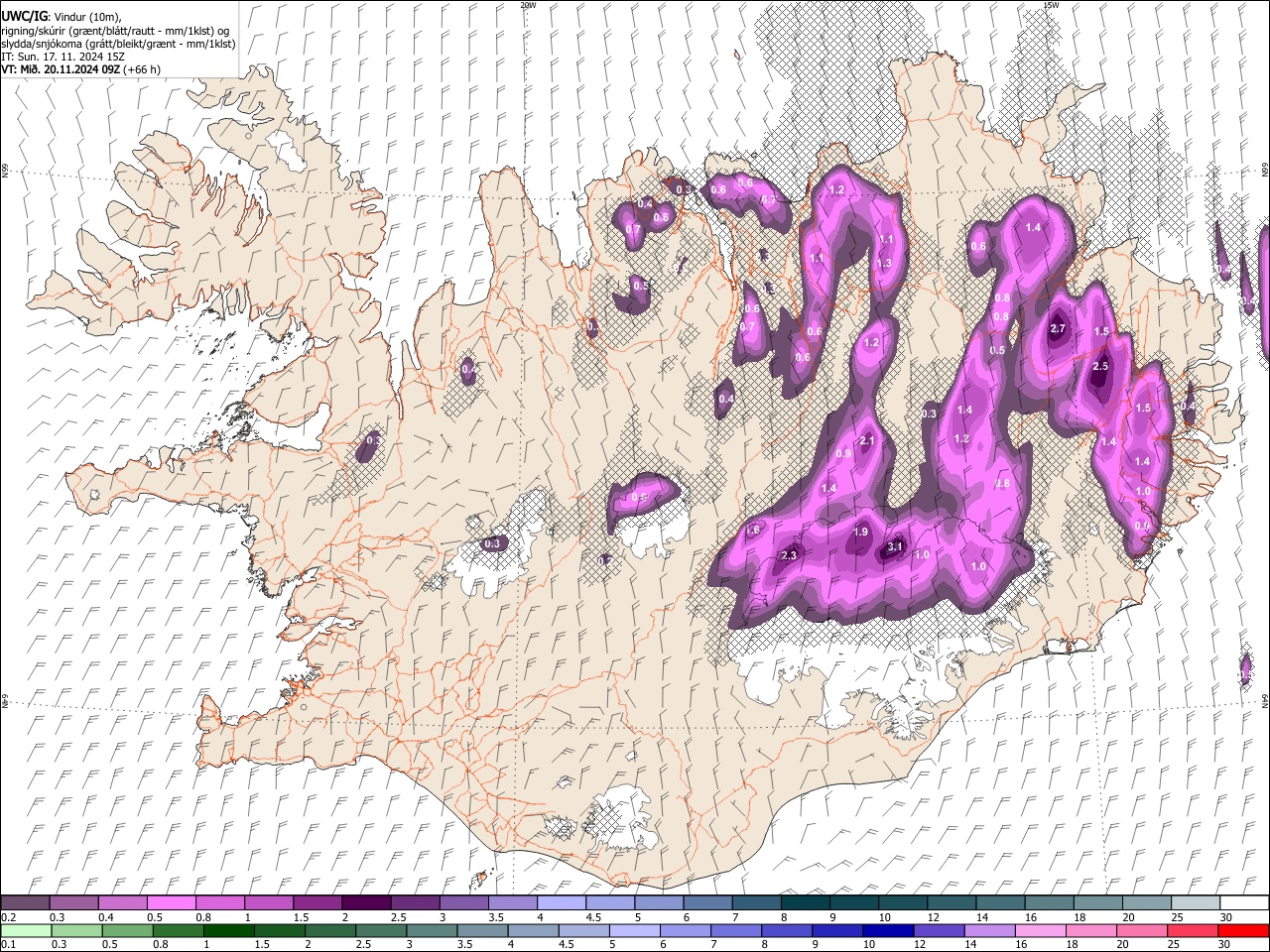Click the 1.9 snowfall value on the map
The width and height of the screenshot is (1270, 952).
860,533
